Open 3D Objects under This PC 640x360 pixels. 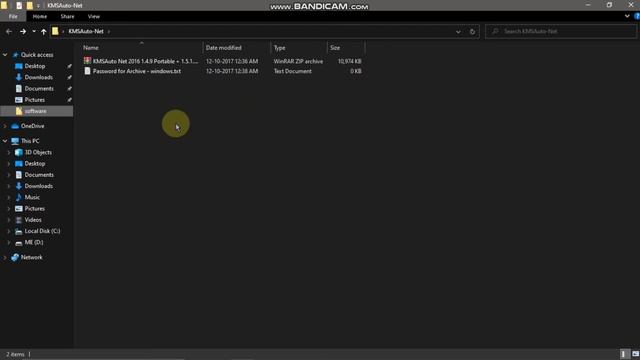click(38, 152)
